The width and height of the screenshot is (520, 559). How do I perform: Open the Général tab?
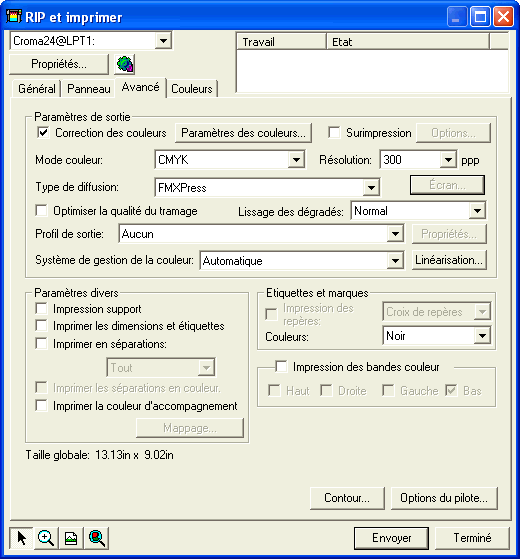pos(37,88)
